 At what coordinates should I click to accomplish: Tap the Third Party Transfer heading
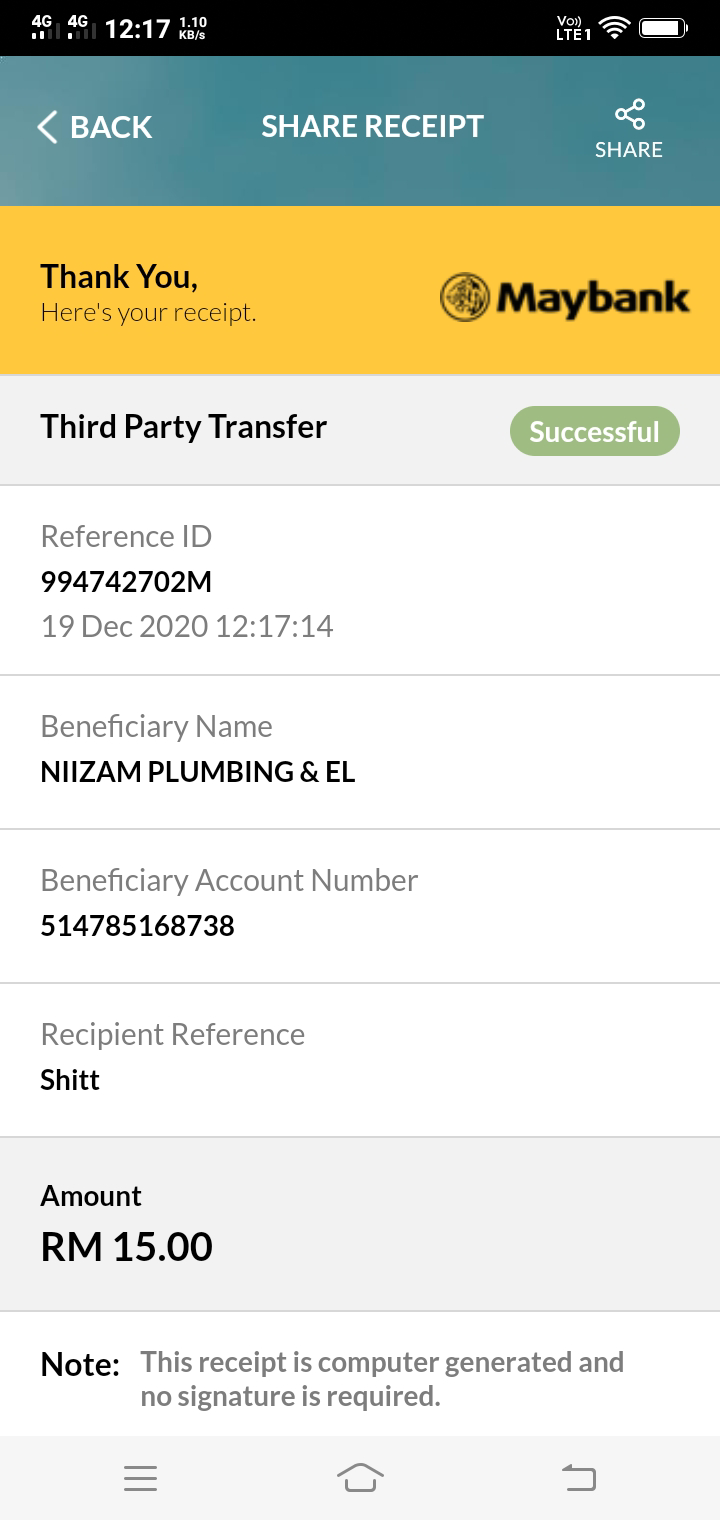[x=184, y=427]
